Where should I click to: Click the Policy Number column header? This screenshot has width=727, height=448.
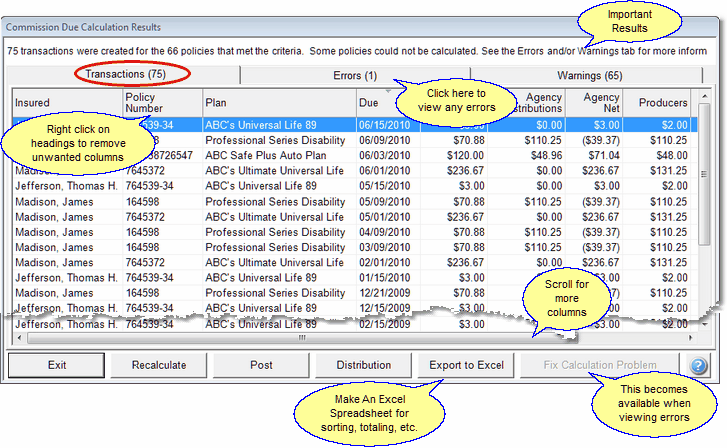(160, 103)
